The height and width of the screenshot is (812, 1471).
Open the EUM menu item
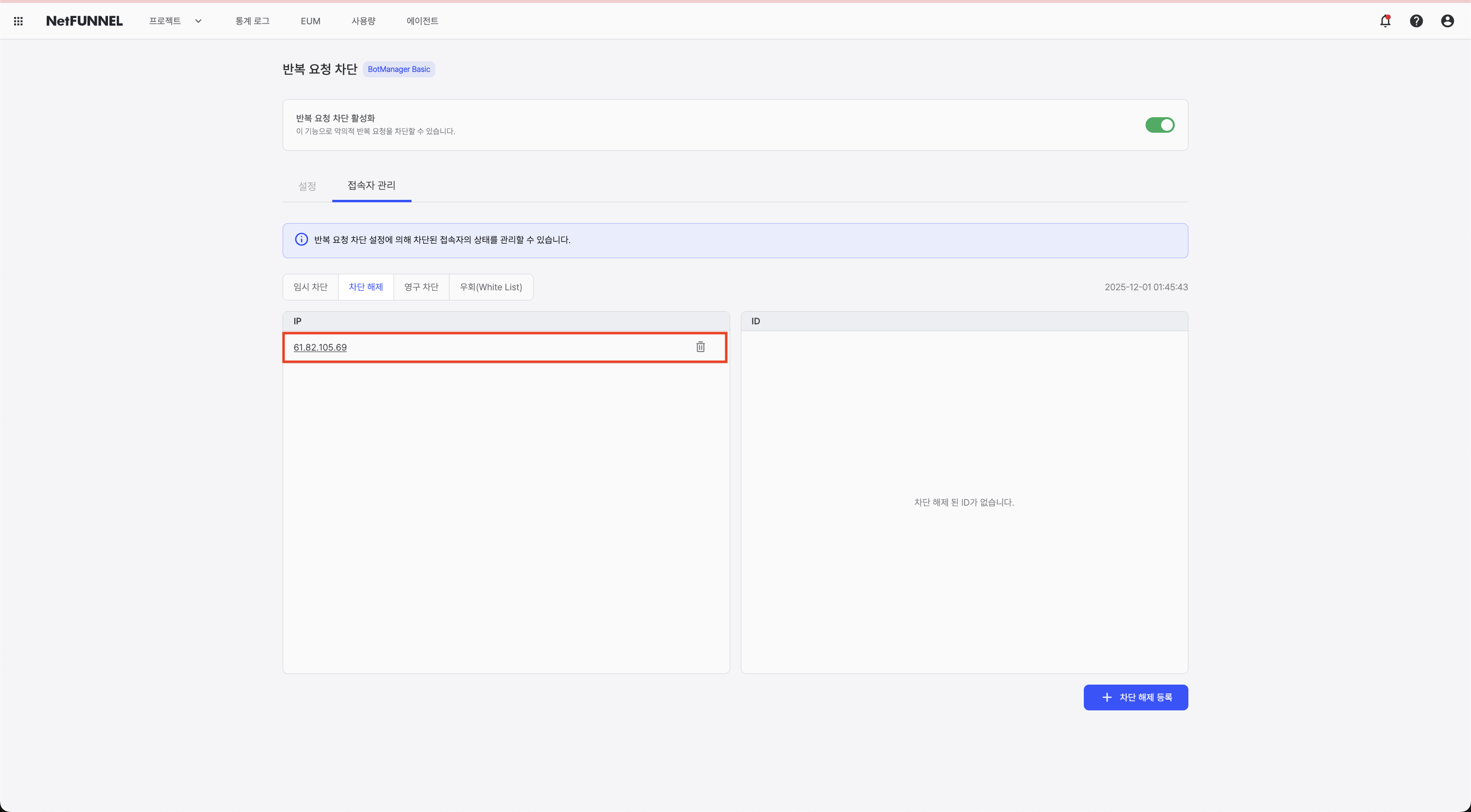(310, 21)
